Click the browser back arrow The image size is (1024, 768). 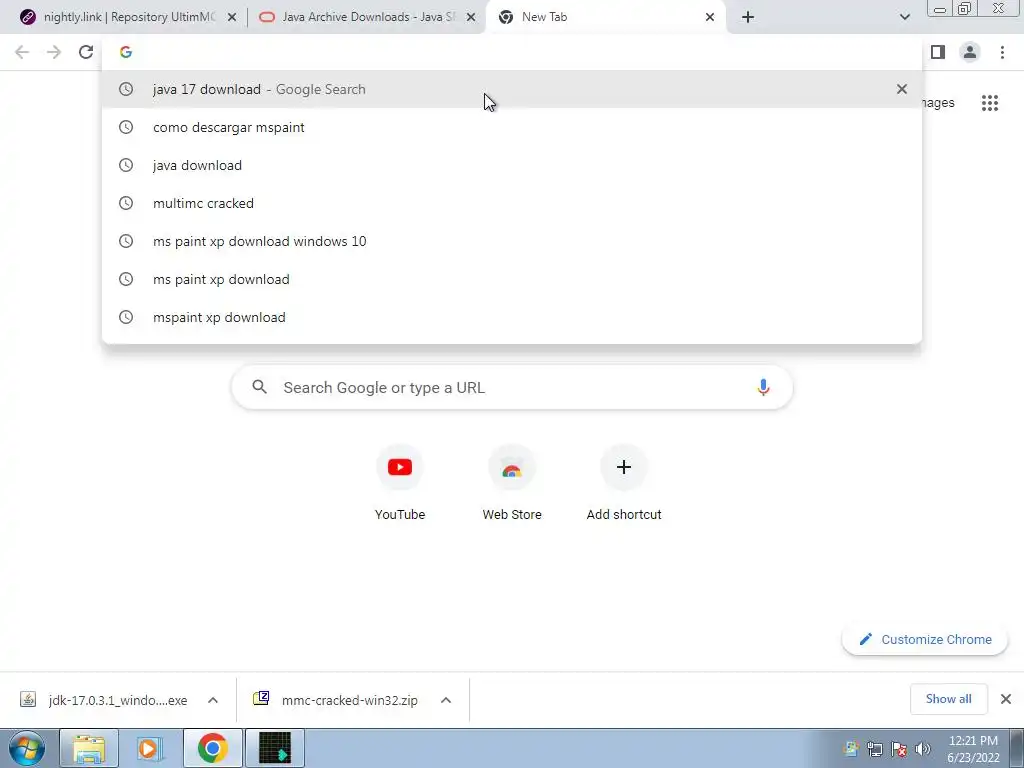(22, 52)
